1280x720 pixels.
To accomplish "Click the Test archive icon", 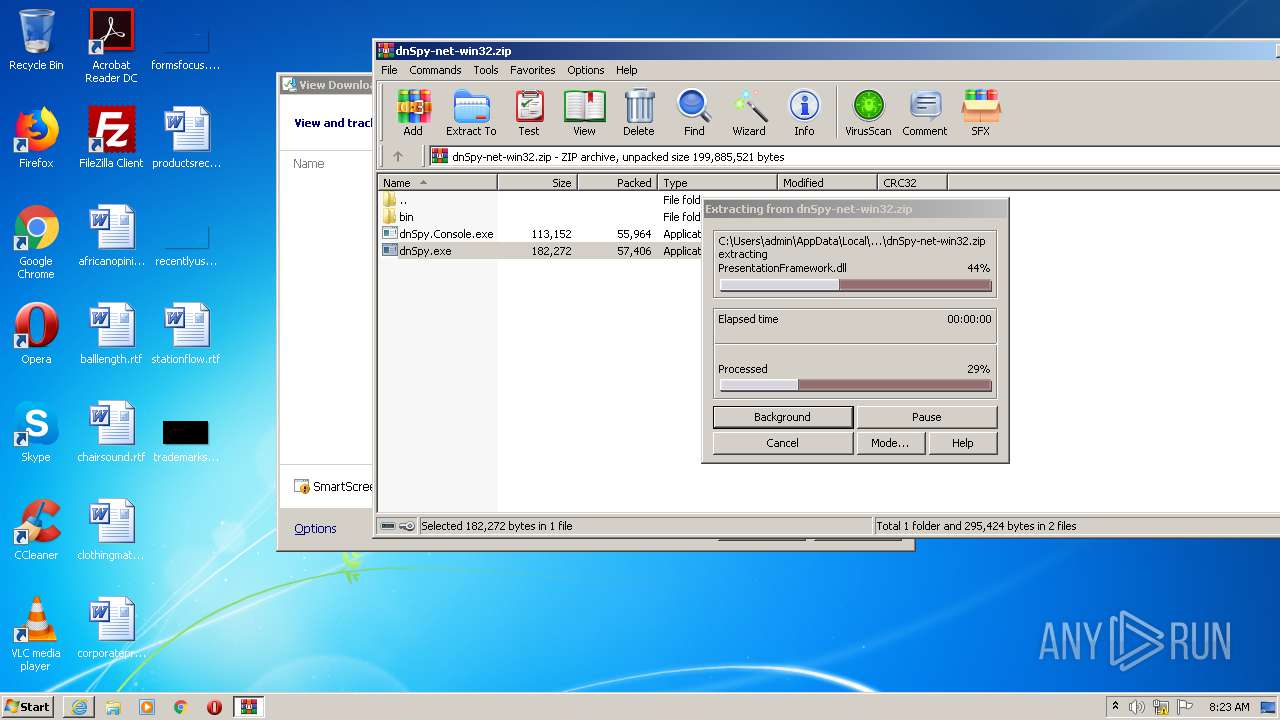I will click(x=529, y=112).
